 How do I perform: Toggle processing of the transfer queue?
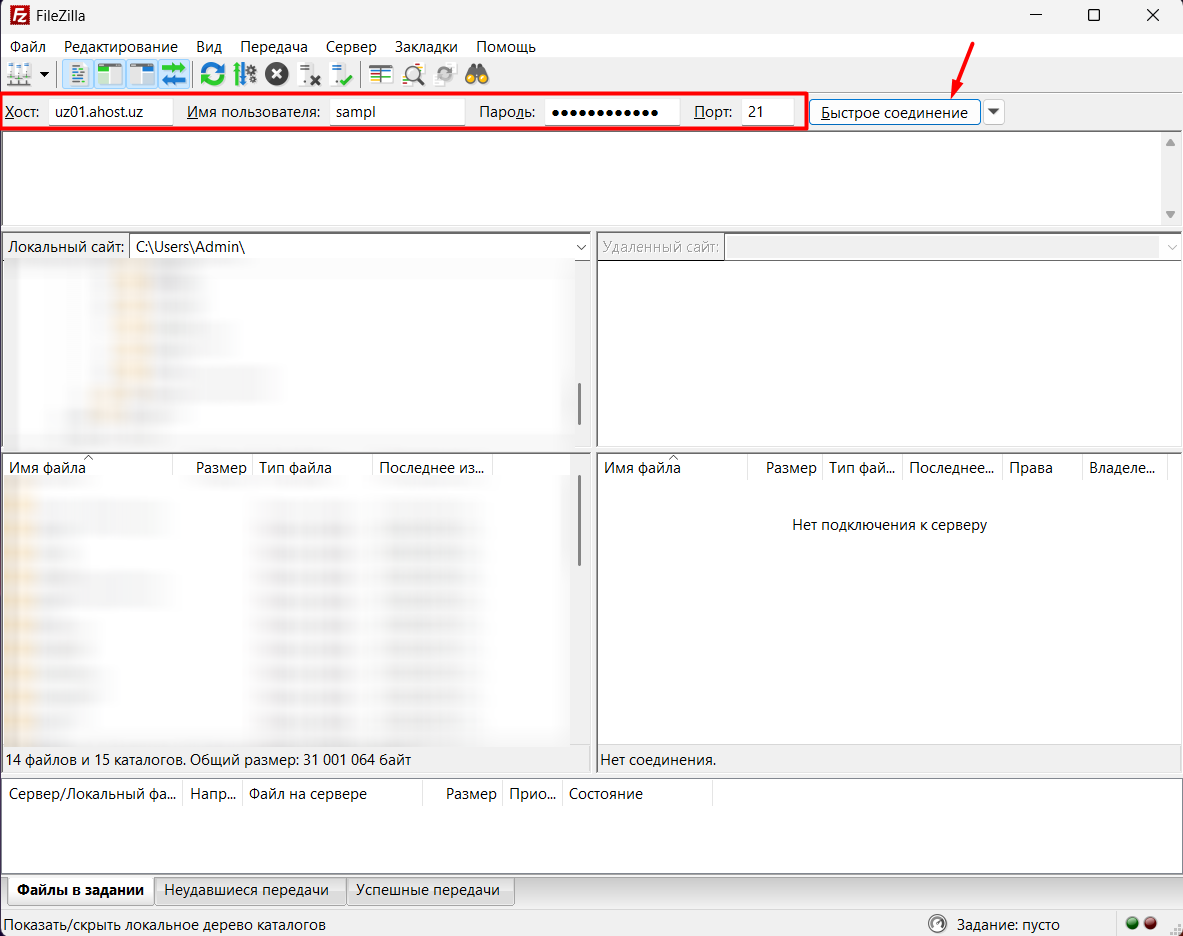pyautogui.click(x=244, y=75)
